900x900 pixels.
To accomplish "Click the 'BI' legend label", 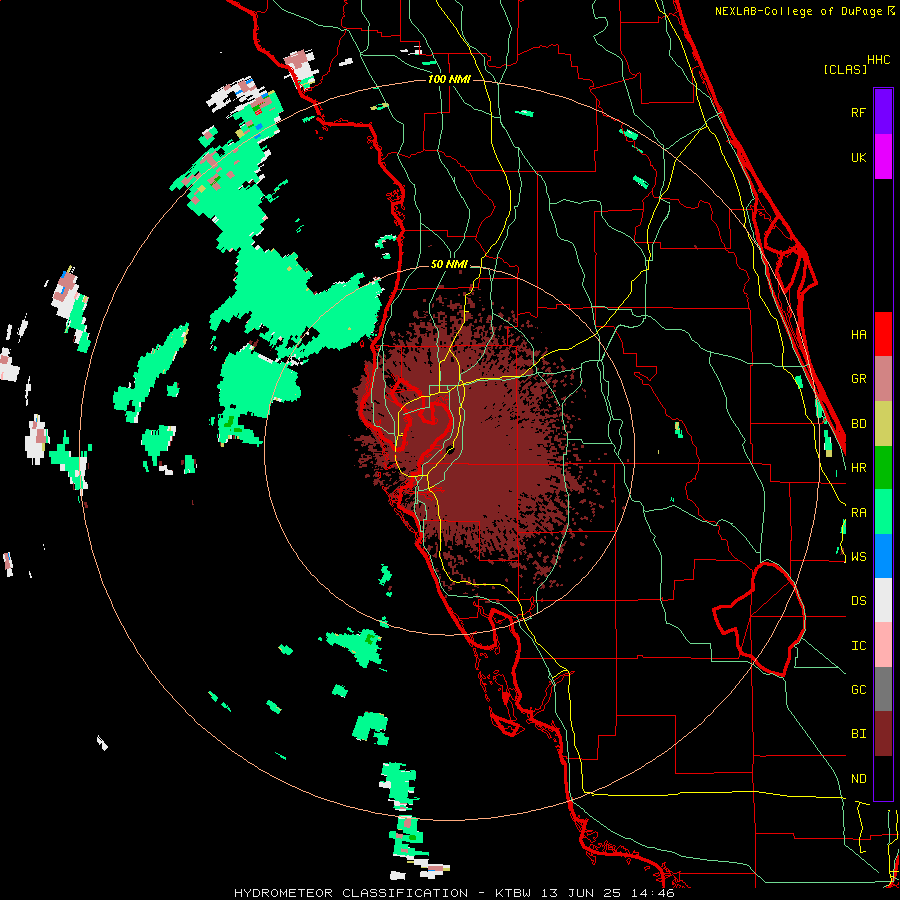I will (x=858, y=734).
